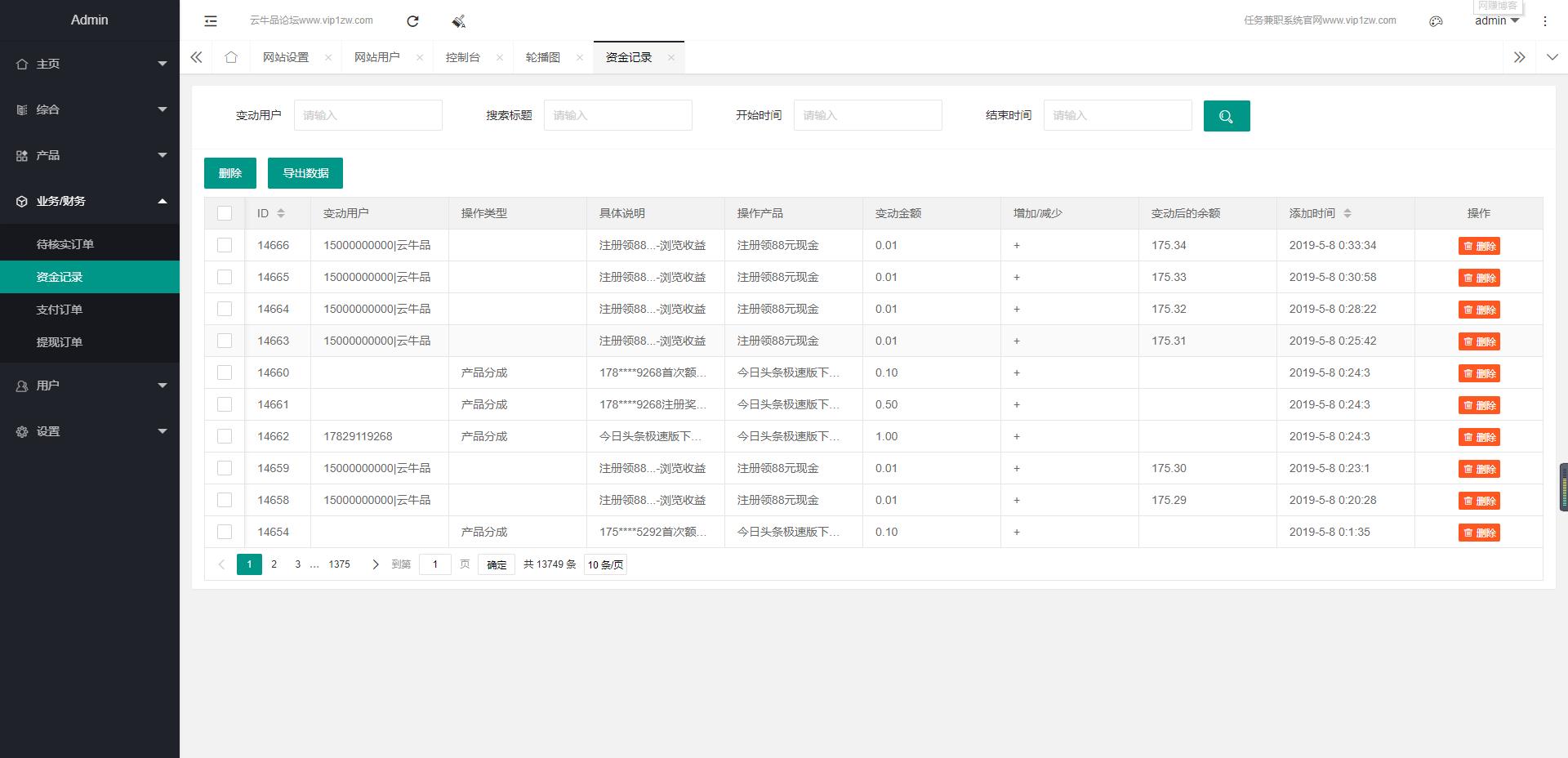Go to next page arrow
Viewport: 1568px width, 758px height.
[376, 564]
